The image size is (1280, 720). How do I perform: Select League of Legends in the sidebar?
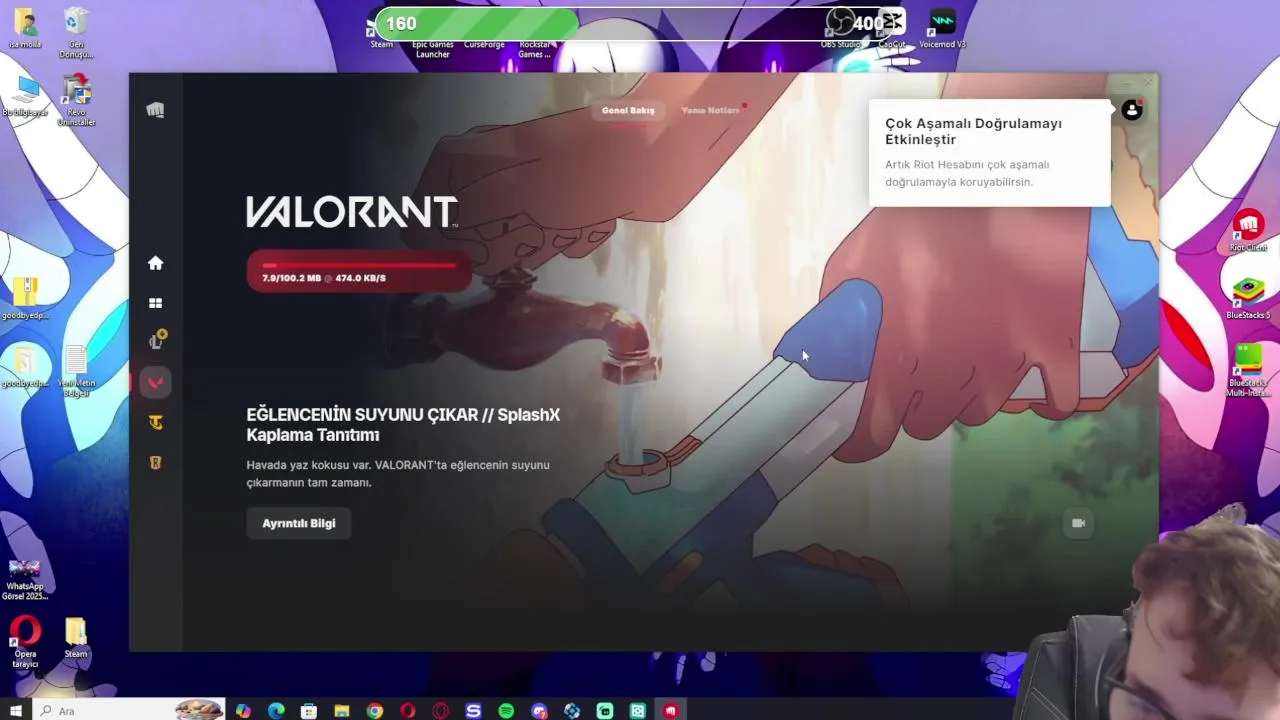tap(156, 341)
